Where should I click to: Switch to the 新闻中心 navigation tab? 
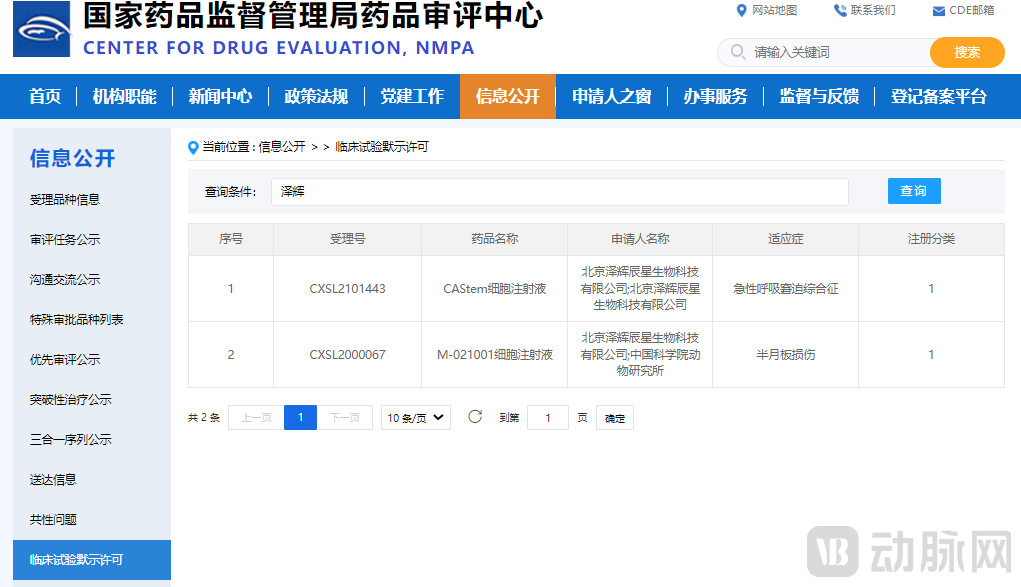pos(221,97)
